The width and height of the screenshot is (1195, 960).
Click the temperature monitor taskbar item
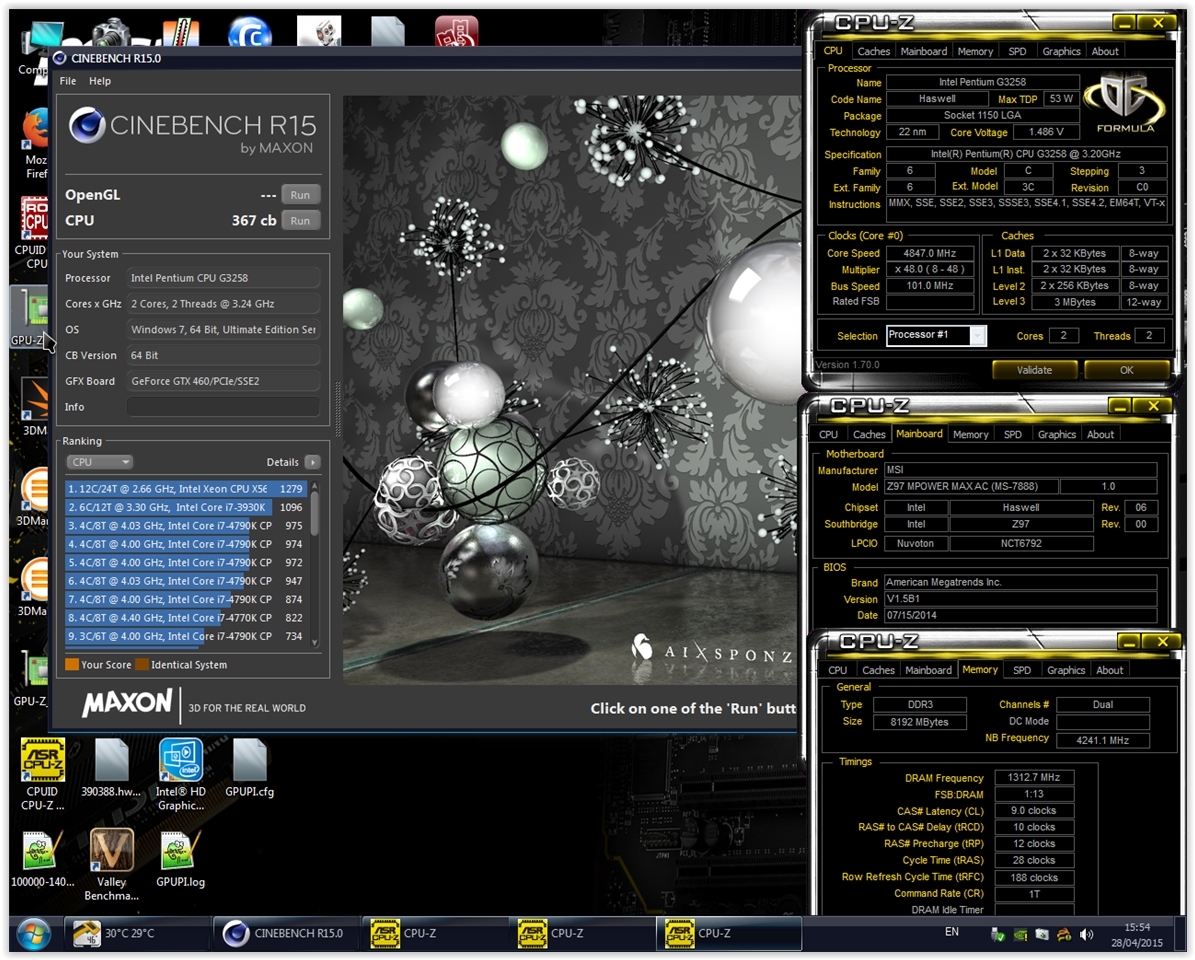coord(137,933)
